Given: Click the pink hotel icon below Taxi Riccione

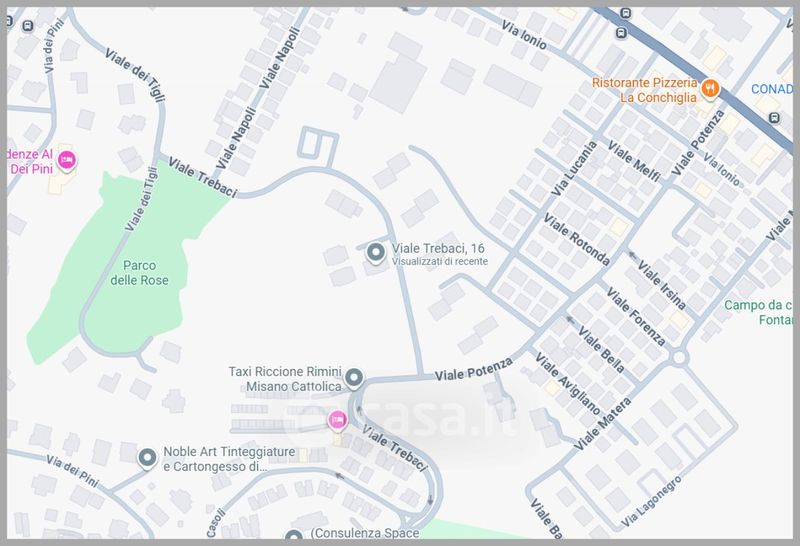Looking at the screenshot, I should [337, 420].
